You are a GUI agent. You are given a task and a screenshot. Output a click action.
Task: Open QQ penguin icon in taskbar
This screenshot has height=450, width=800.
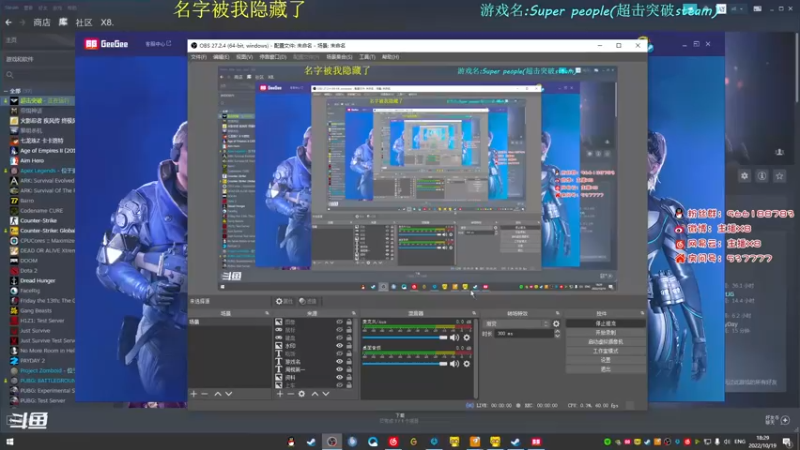tap(291, 442)
